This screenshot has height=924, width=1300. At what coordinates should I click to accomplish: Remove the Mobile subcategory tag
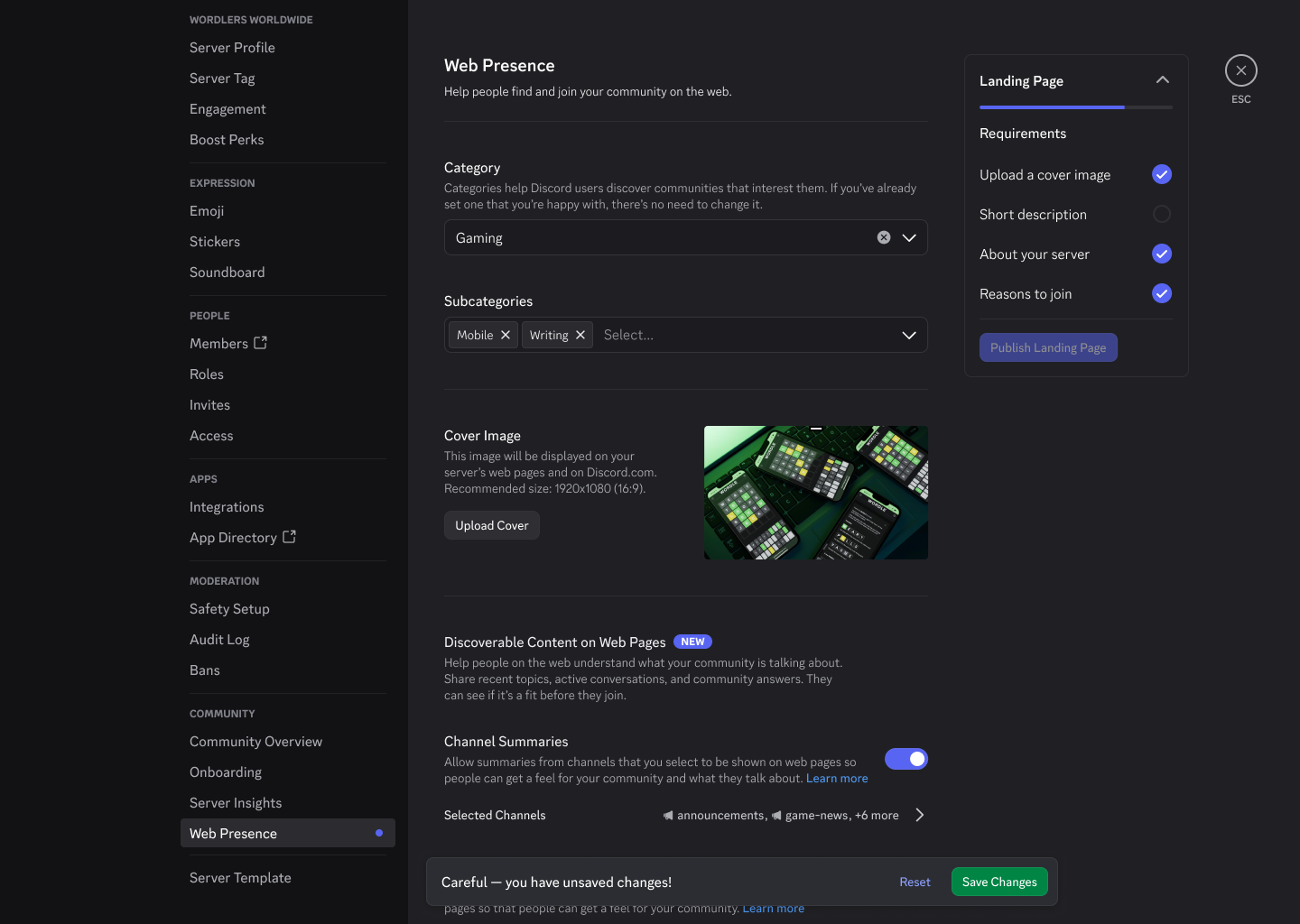point(506,335)
